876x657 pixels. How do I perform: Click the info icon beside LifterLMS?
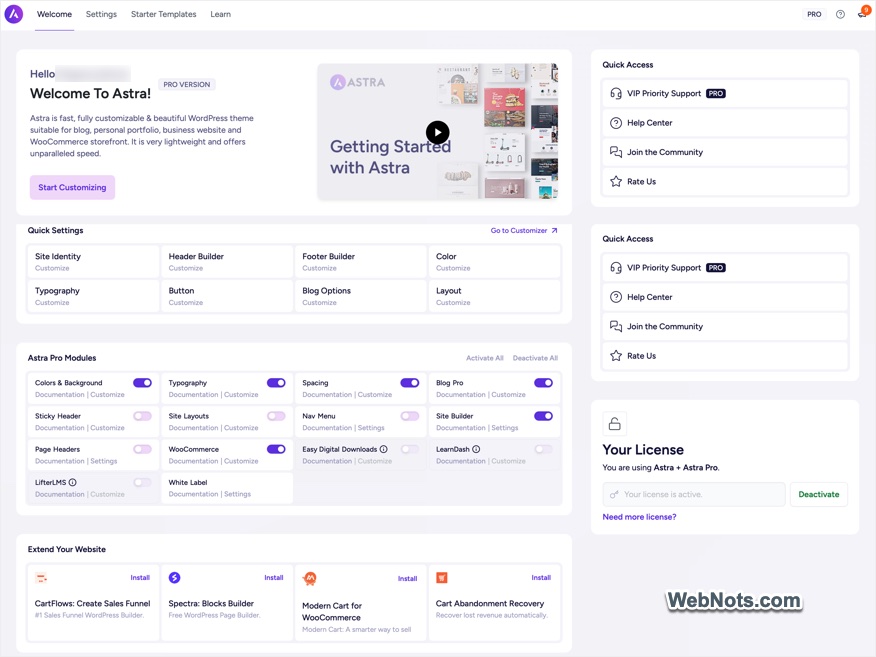pyautogui.click(x=73, y=482)
